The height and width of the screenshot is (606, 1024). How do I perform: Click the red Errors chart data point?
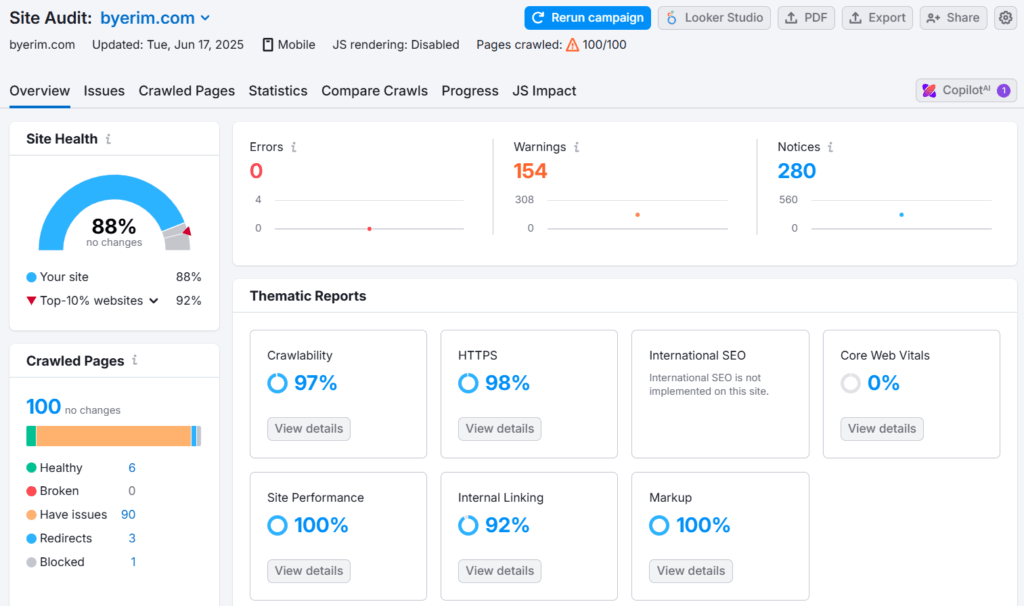coord(370,229)
